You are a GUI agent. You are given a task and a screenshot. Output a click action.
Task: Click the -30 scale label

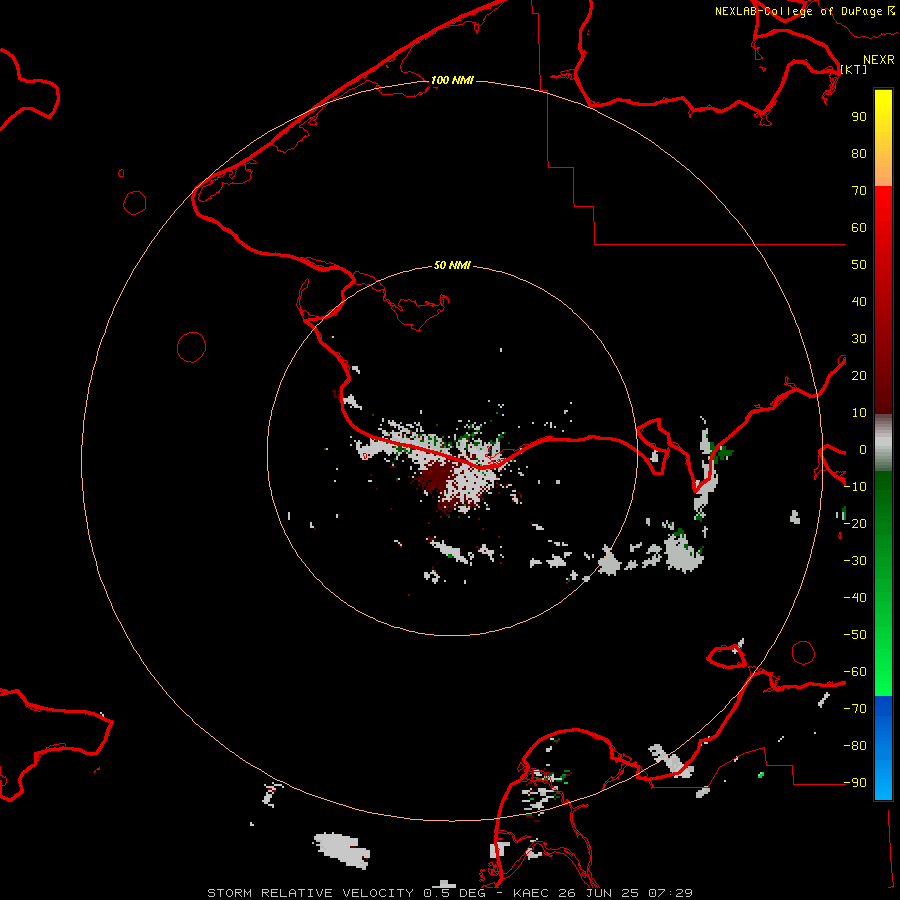coord(855,561)
